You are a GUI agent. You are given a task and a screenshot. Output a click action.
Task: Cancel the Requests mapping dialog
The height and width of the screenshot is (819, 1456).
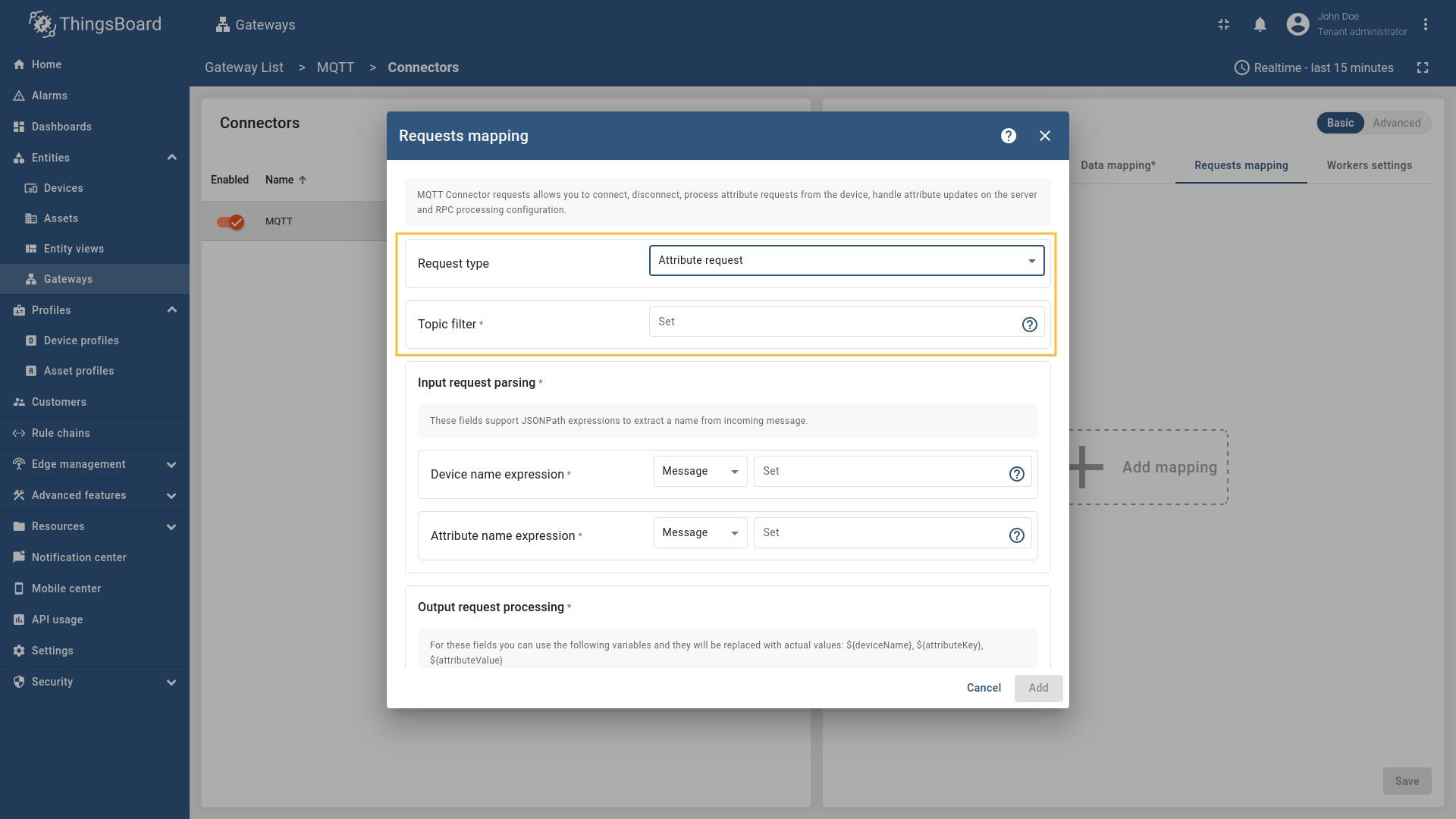click(x=984, y=688)
